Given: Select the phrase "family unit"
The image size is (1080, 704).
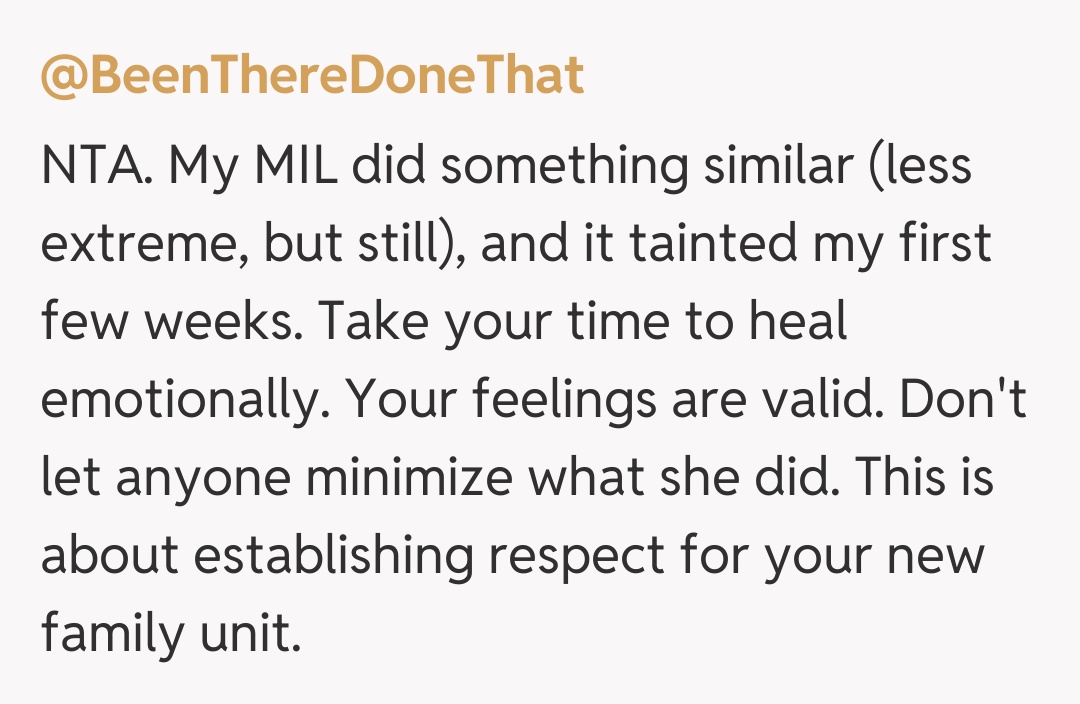Looking at the screenshot, I should [x=170, y=634].
